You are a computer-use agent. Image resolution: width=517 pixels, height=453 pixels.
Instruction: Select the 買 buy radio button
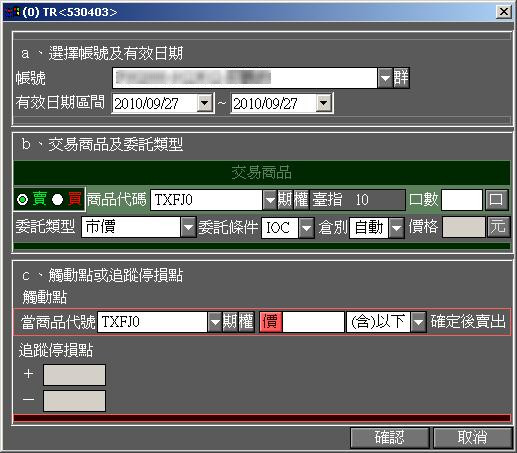pyautogui.click(x=57, y=200)
